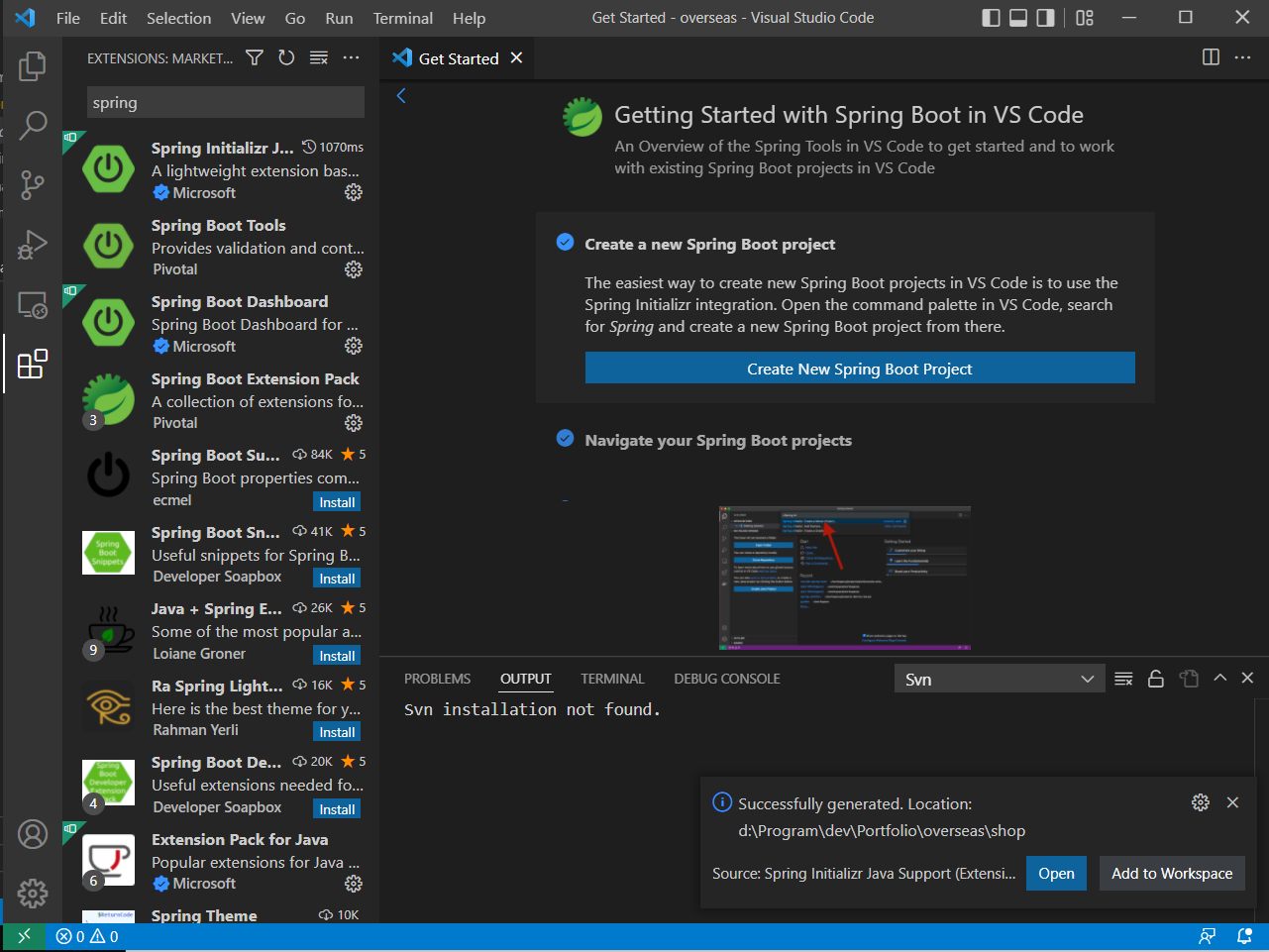Toggle secondary side bar visibility
1269x952 pixels.
tap(1045, 18)
